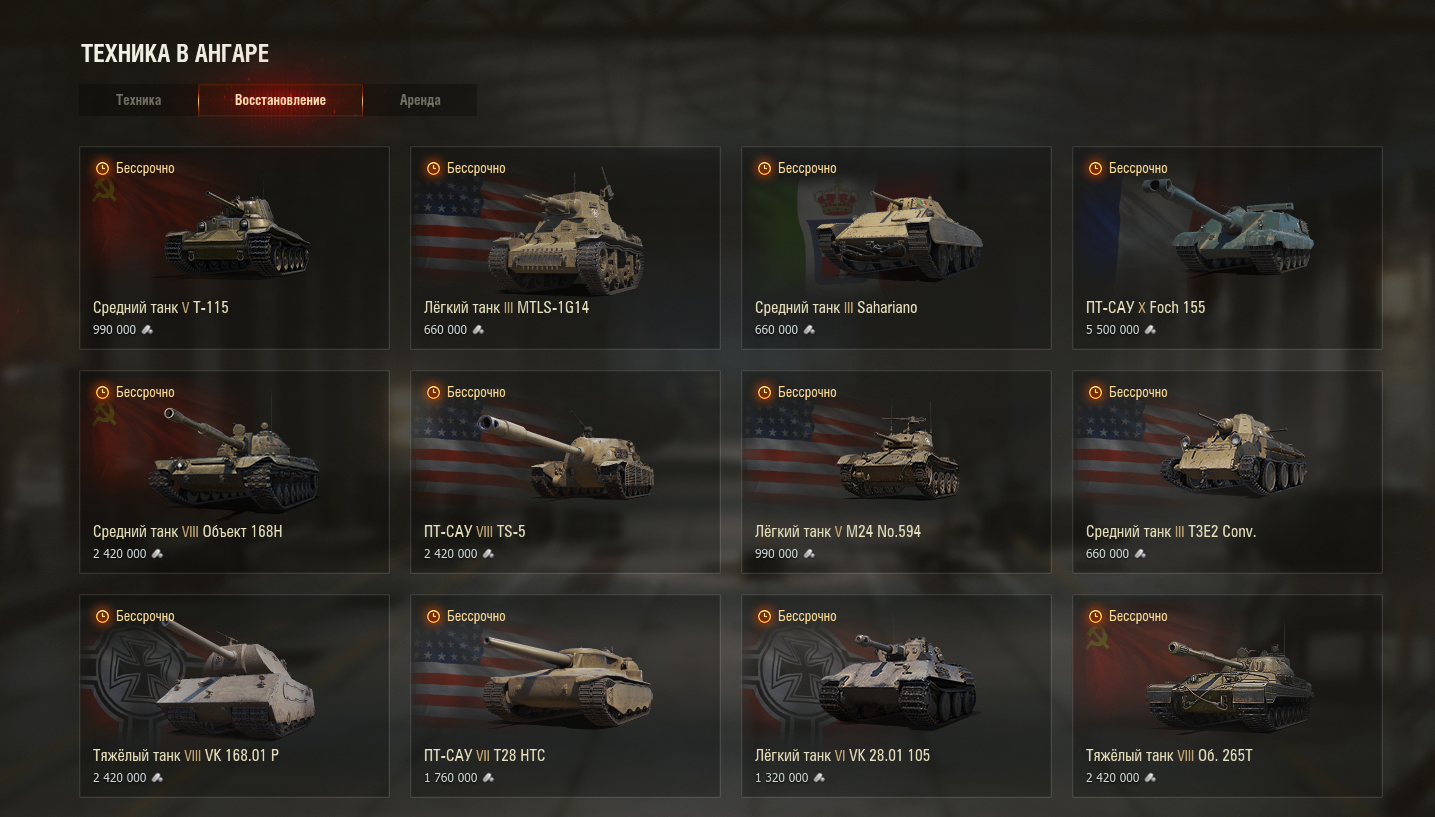
Task: Switch to the Техника tab
Action: click(138, 100)
